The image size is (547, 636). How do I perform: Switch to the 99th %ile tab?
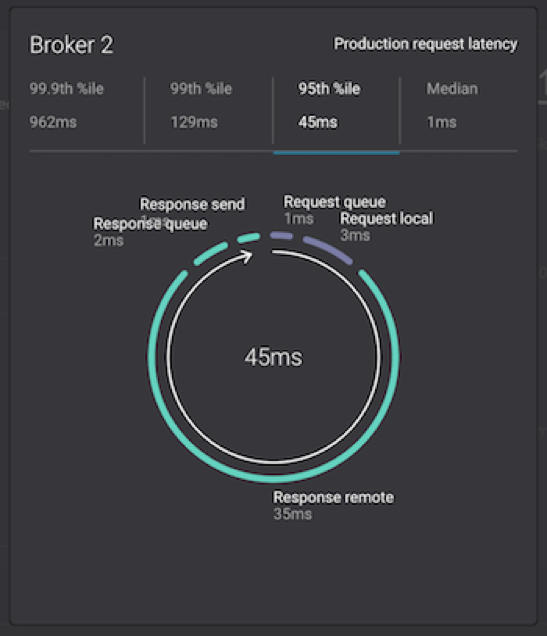208,106
